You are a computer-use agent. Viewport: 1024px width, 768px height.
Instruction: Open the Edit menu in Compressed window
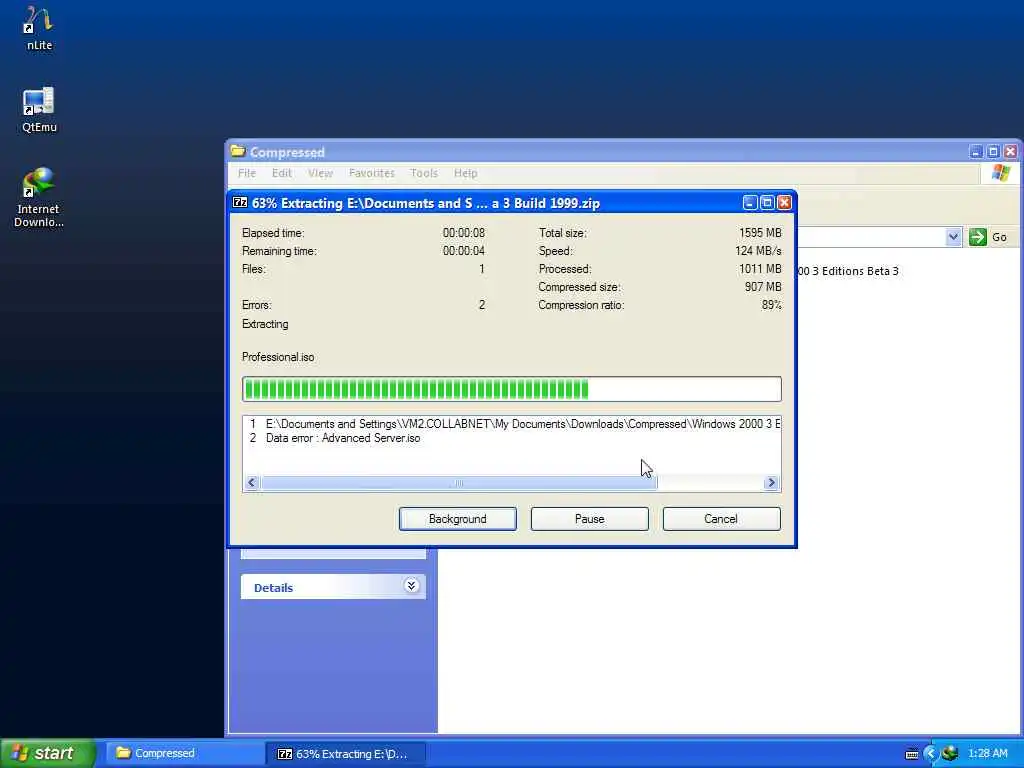[281, 173]
